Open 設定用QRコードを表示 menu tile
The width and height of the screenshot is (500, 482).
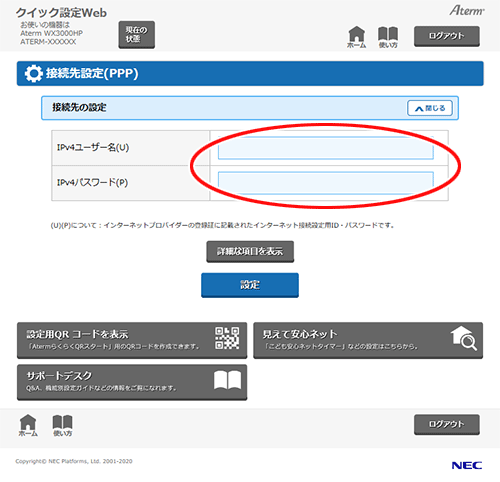pos(132,340)
